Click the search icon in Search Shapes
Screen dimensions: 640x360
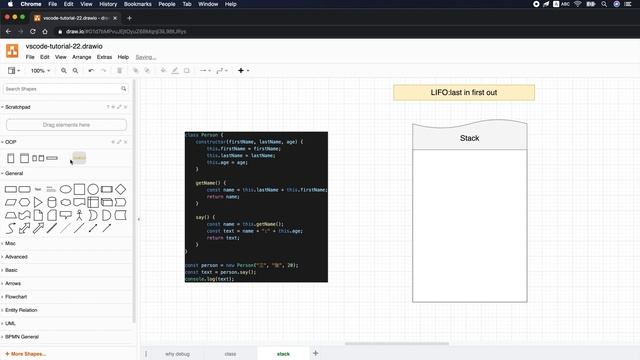pos(124,89)
